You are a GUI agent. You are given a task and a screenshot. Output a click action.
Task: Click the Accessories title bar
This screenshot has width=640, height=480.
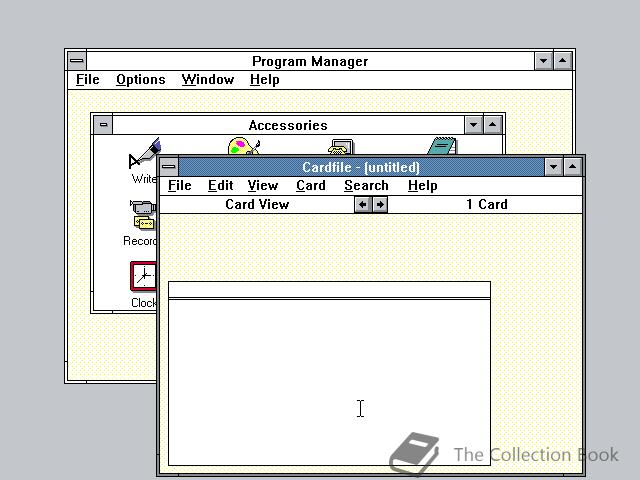pos(288,125)
